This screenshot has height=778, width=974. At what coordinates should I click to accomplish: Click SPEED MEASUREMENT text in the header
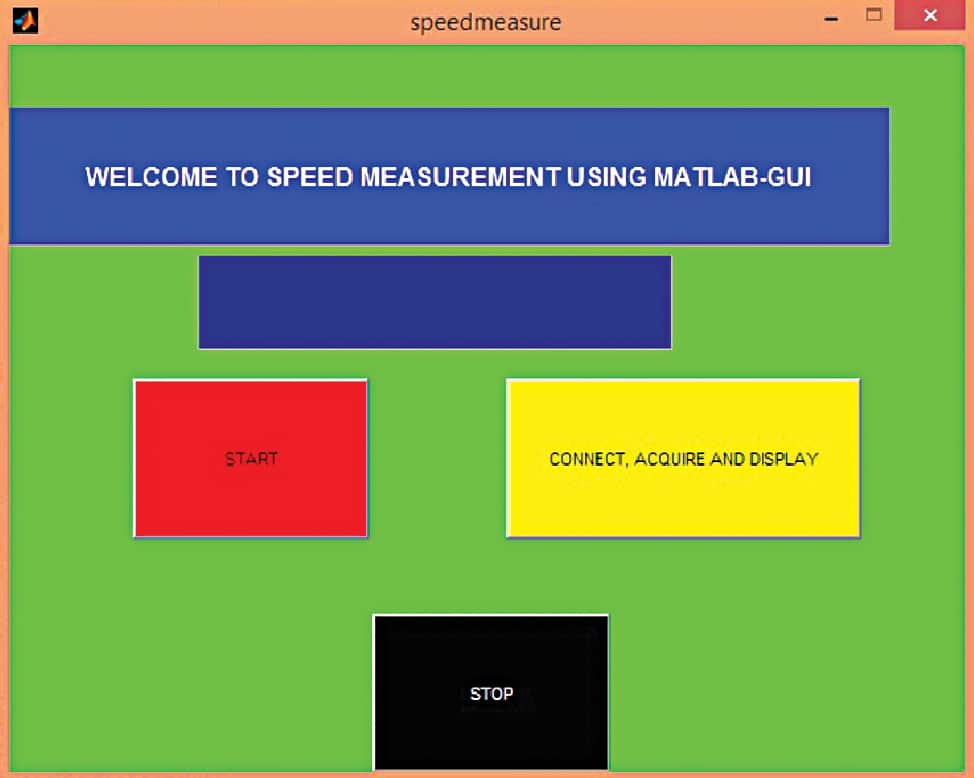[412, 177]
